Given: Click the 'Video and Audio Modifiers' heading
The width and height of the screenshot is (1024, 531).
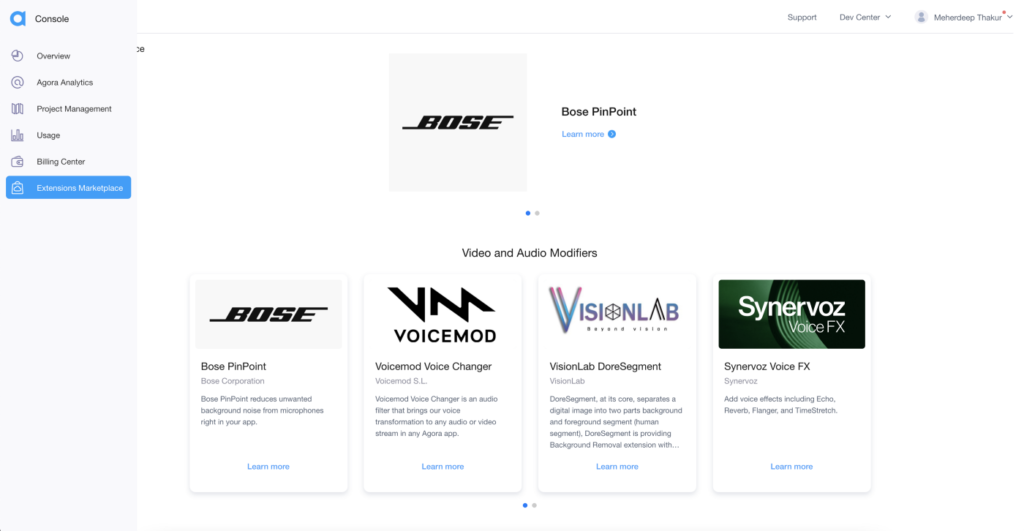Looking at the screenshot, I should [x=529, y=253].
